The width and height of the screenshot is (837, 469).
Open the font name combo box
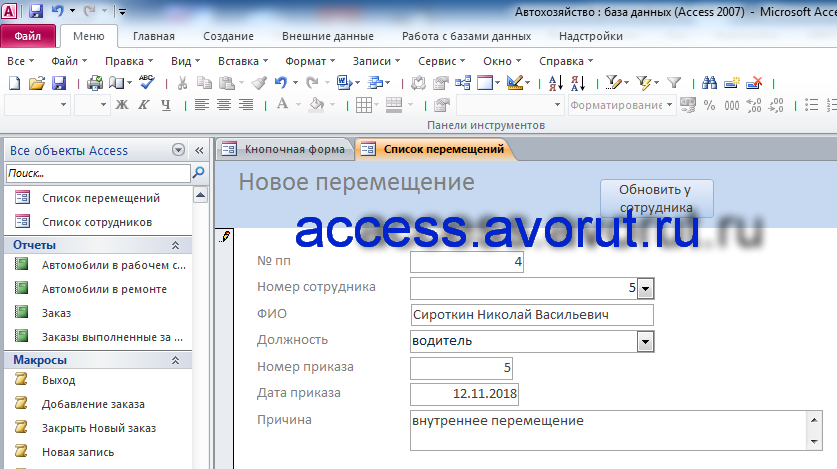pos(37,105)
